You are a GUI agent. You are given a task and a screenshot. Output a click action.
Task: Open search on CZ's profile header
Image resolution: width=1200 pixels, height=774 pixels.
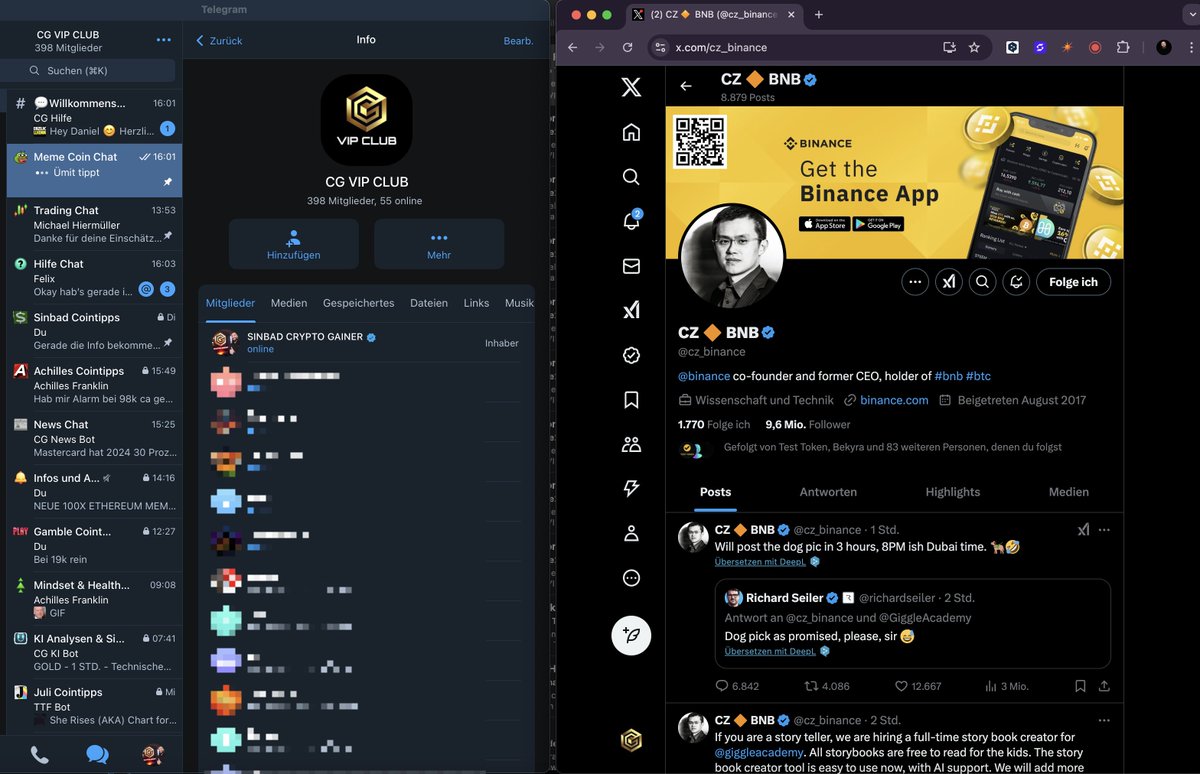coord(982,281)
